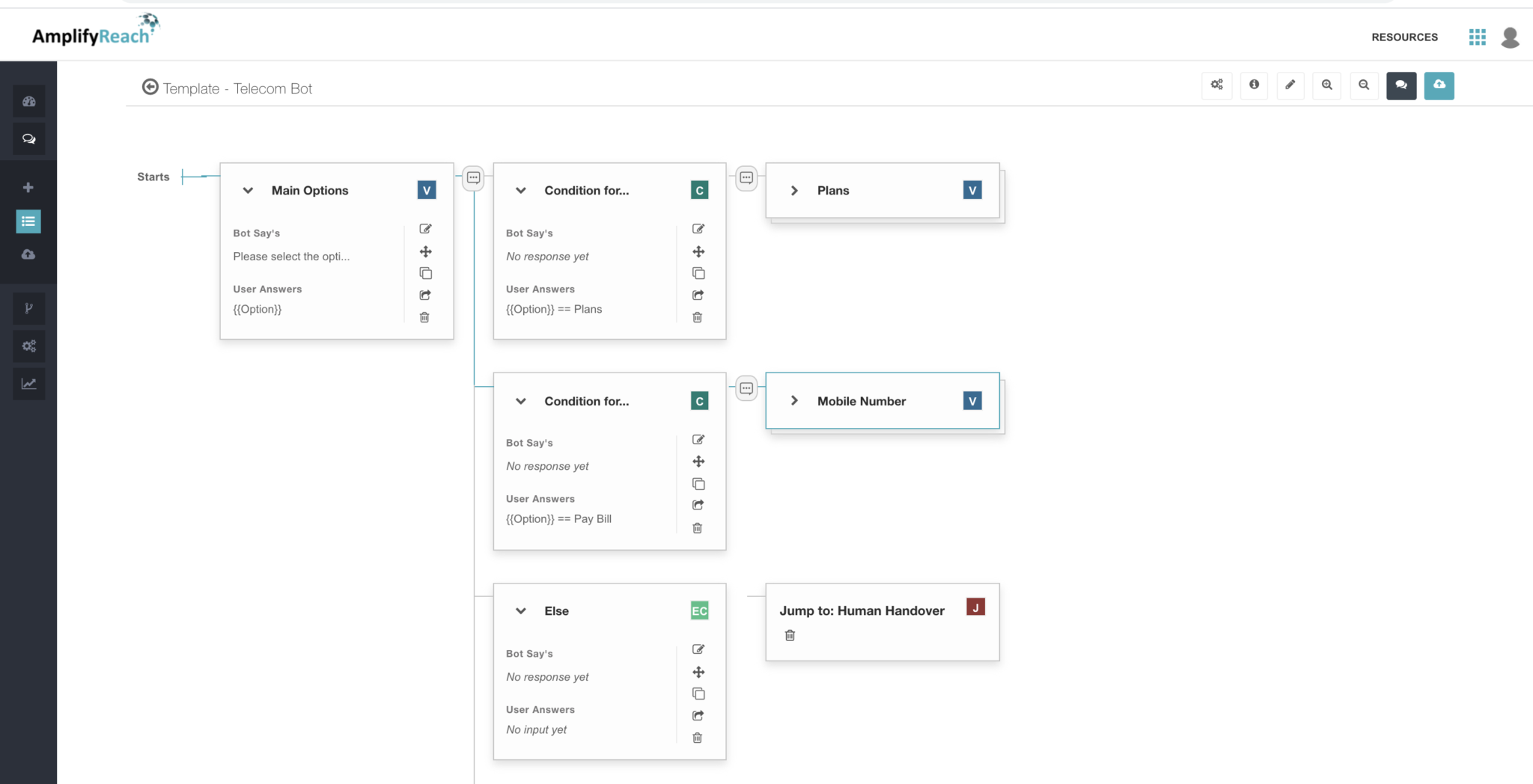Open the dashboard icon in left sidebar
This screenshot has width=1533, height=784.
point(29,102)
